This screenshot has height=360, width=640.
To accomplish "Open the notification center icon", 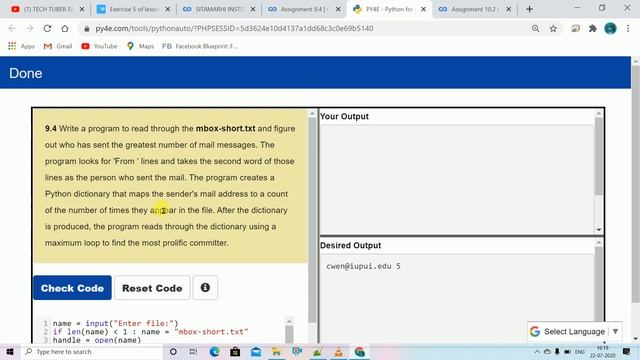I will (627, 352).
